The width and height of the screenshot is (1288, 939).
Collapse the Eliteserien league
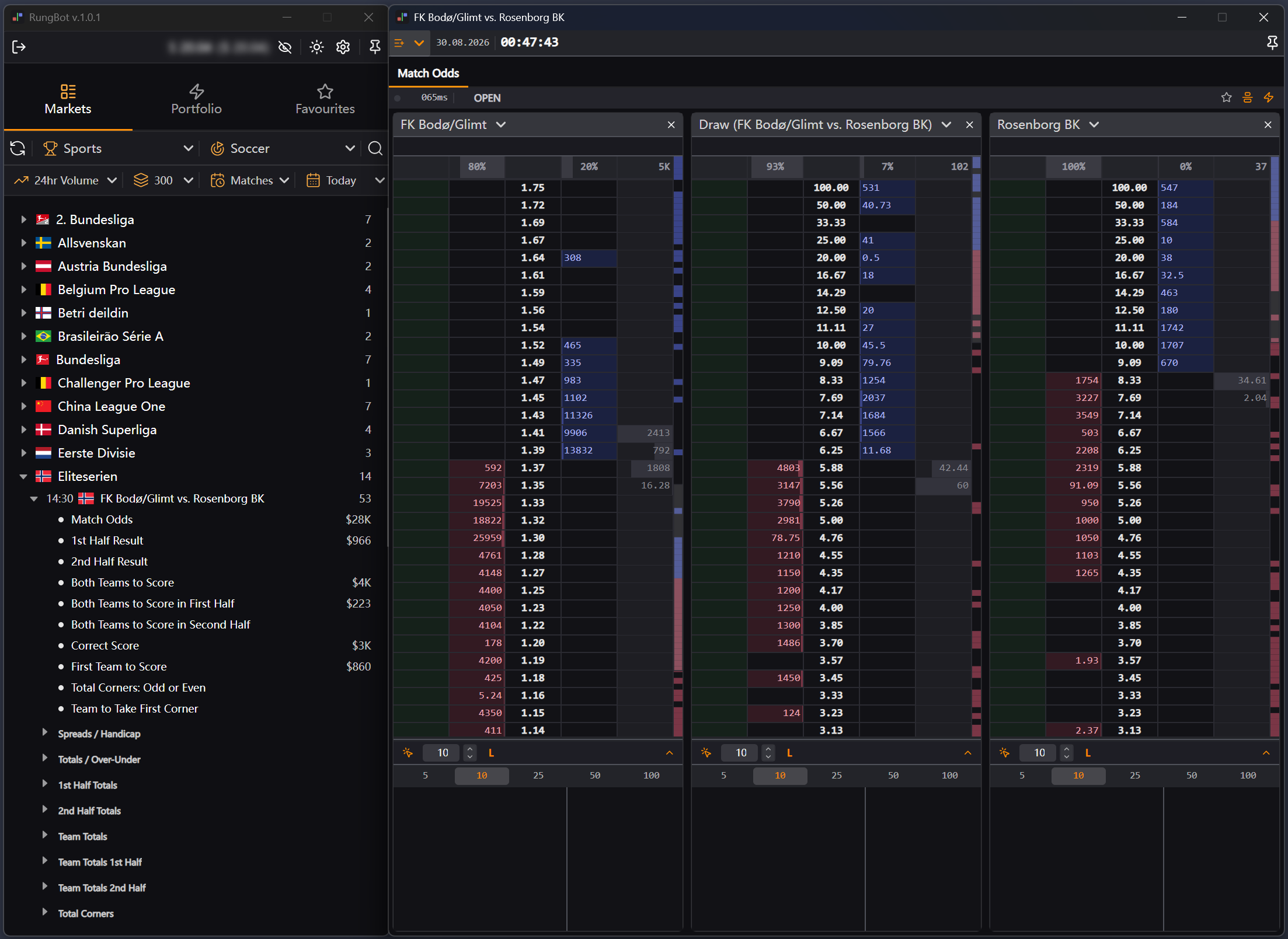tap(23, 476)
